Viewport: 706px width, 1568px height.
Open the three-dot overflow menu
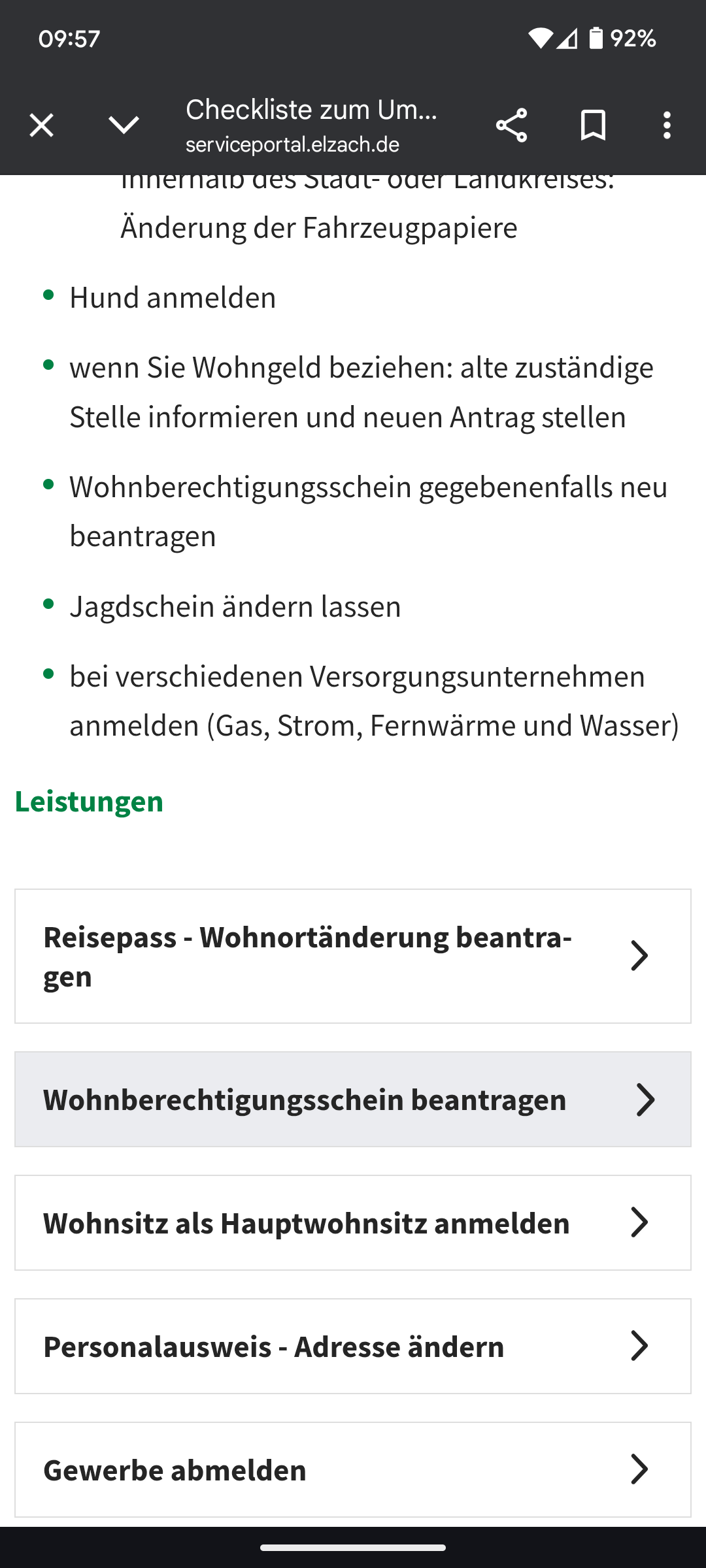pos(667,125)
